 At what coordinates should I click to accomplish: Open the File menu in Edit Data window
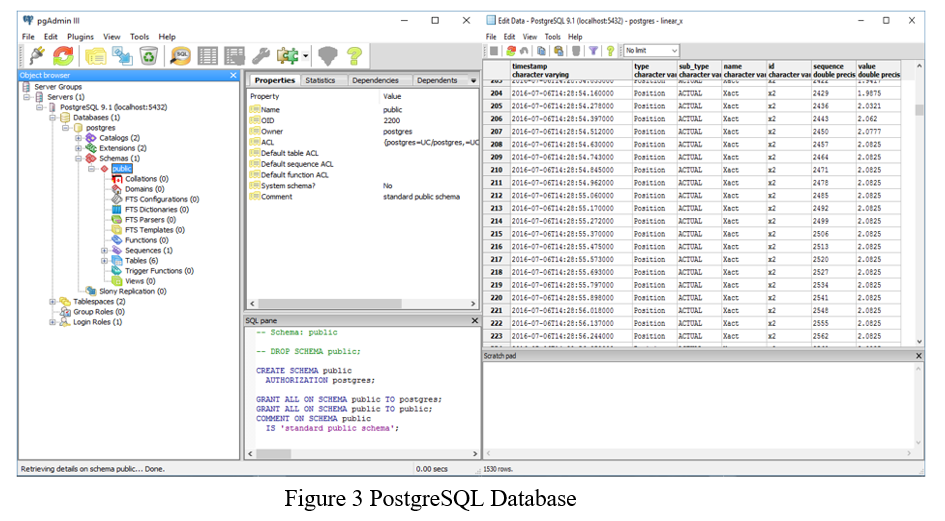coord(491,37)
